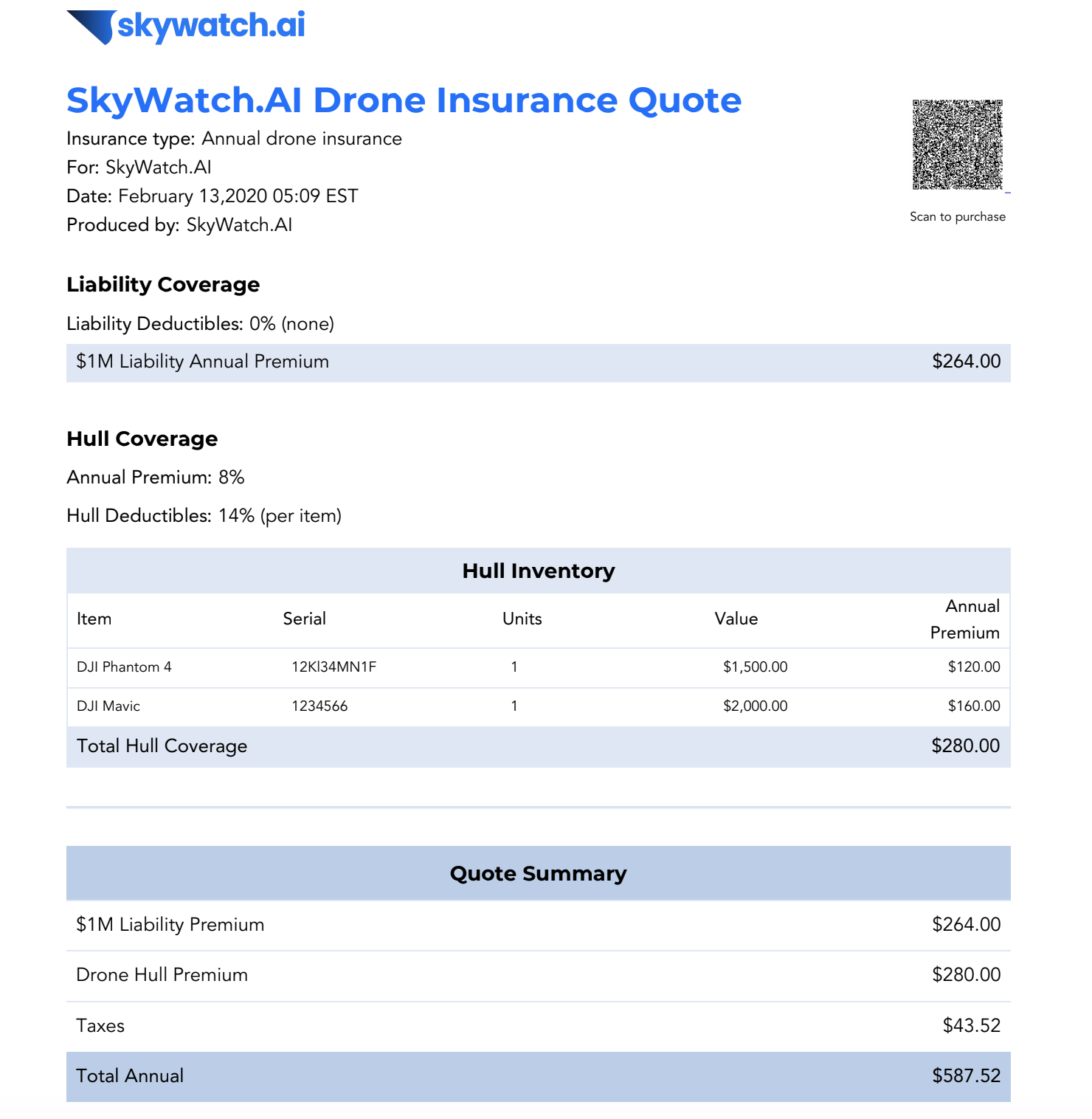Select serial number '1234566'

point(319,706)
